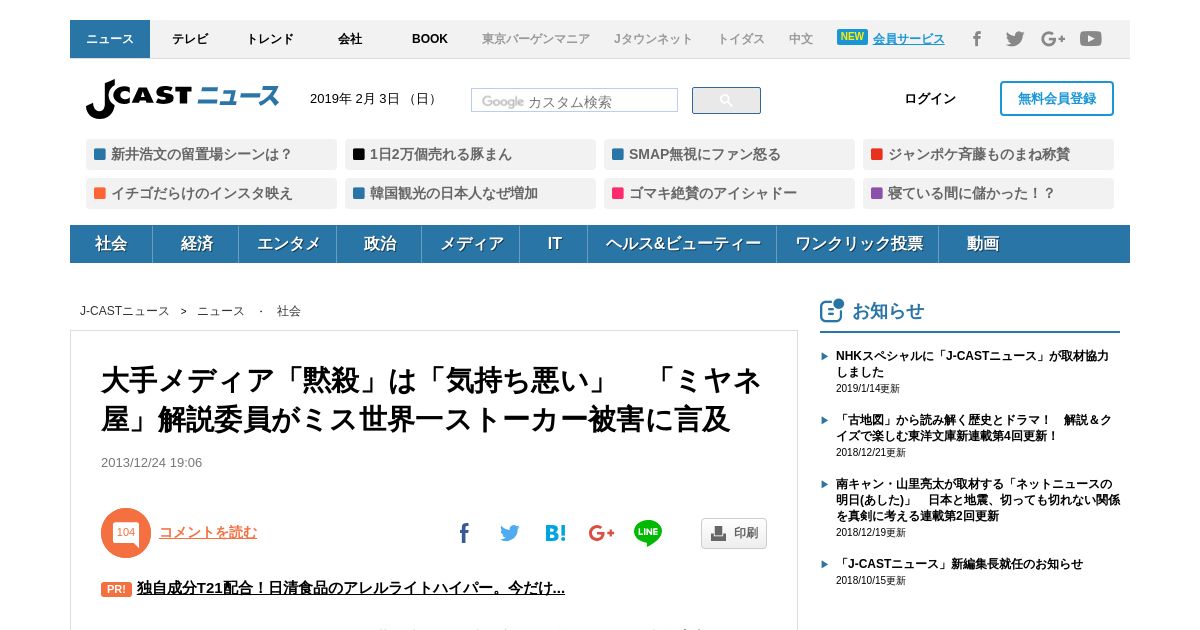Open headline ゴマキ絶賛のアイシャドー
This screenshot has height=630, width=1200.
click(x=729, y=194)
